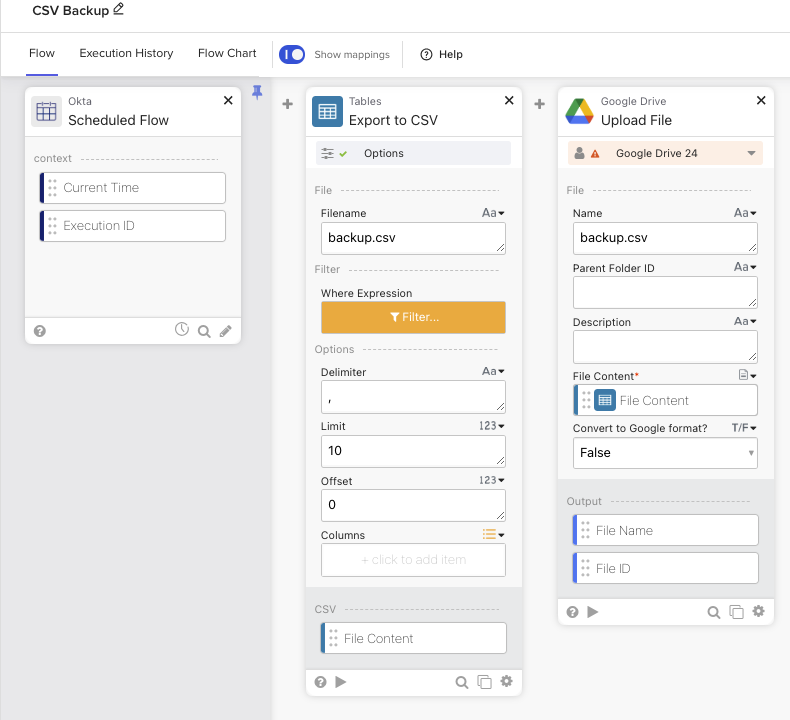The height and width of the screenshot is (720, 790).
Task: Run the Export to CSV card
Action: click(x=341, y=682)
